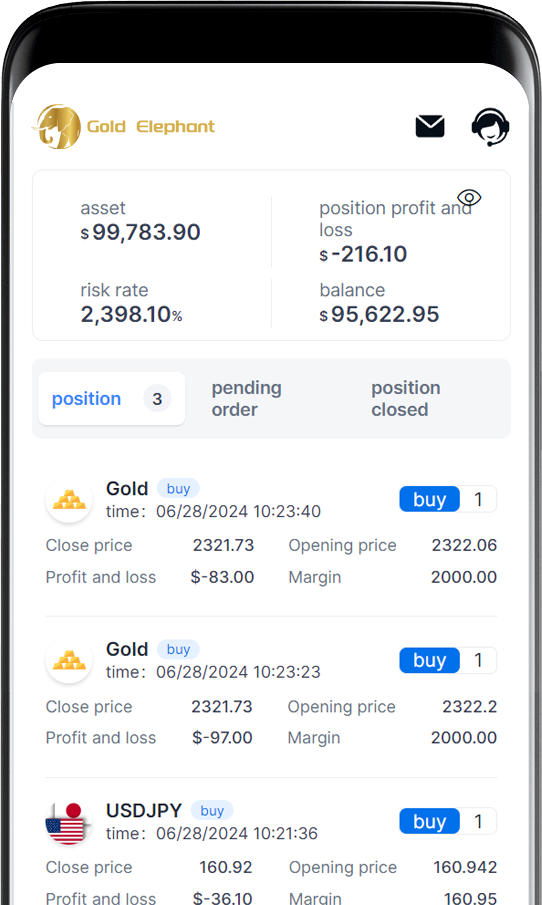Select the position tab
Viewport: 542px width, 905px height.
point(111,399)
